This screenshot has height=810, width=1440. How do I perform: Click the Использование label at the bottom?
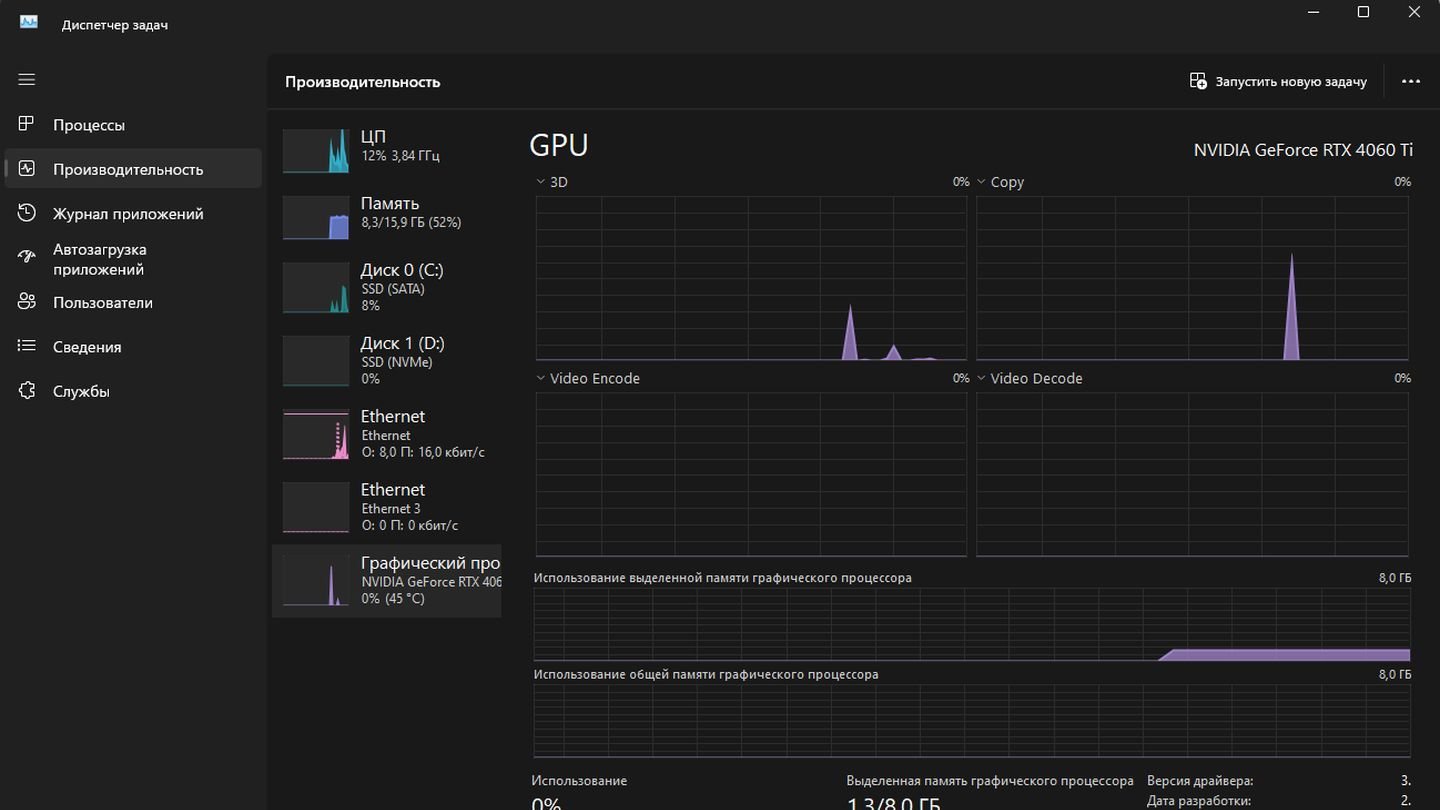(x=579, y=781)
